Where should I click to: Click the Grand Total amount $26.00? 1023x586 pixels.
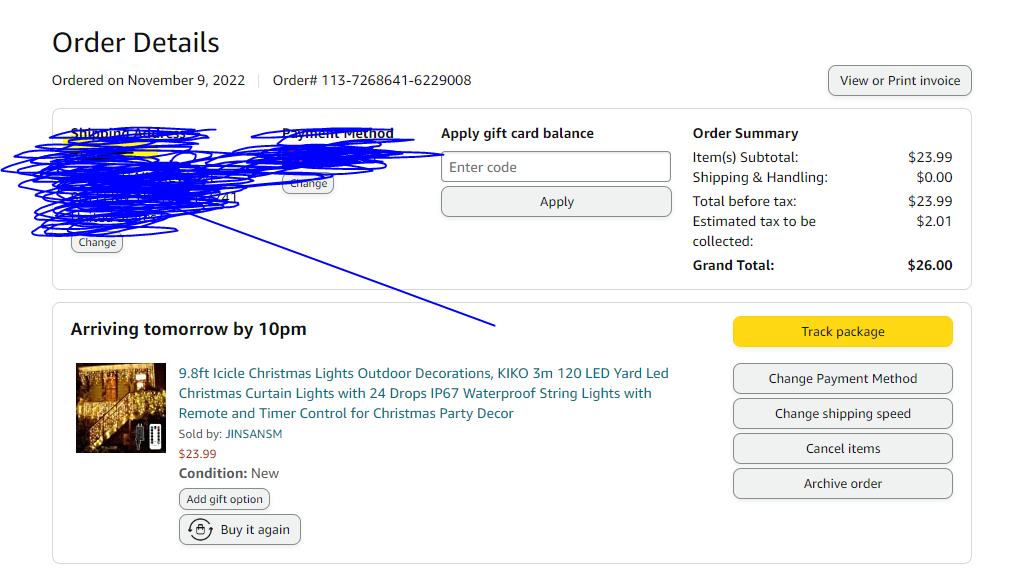point(930,265)
